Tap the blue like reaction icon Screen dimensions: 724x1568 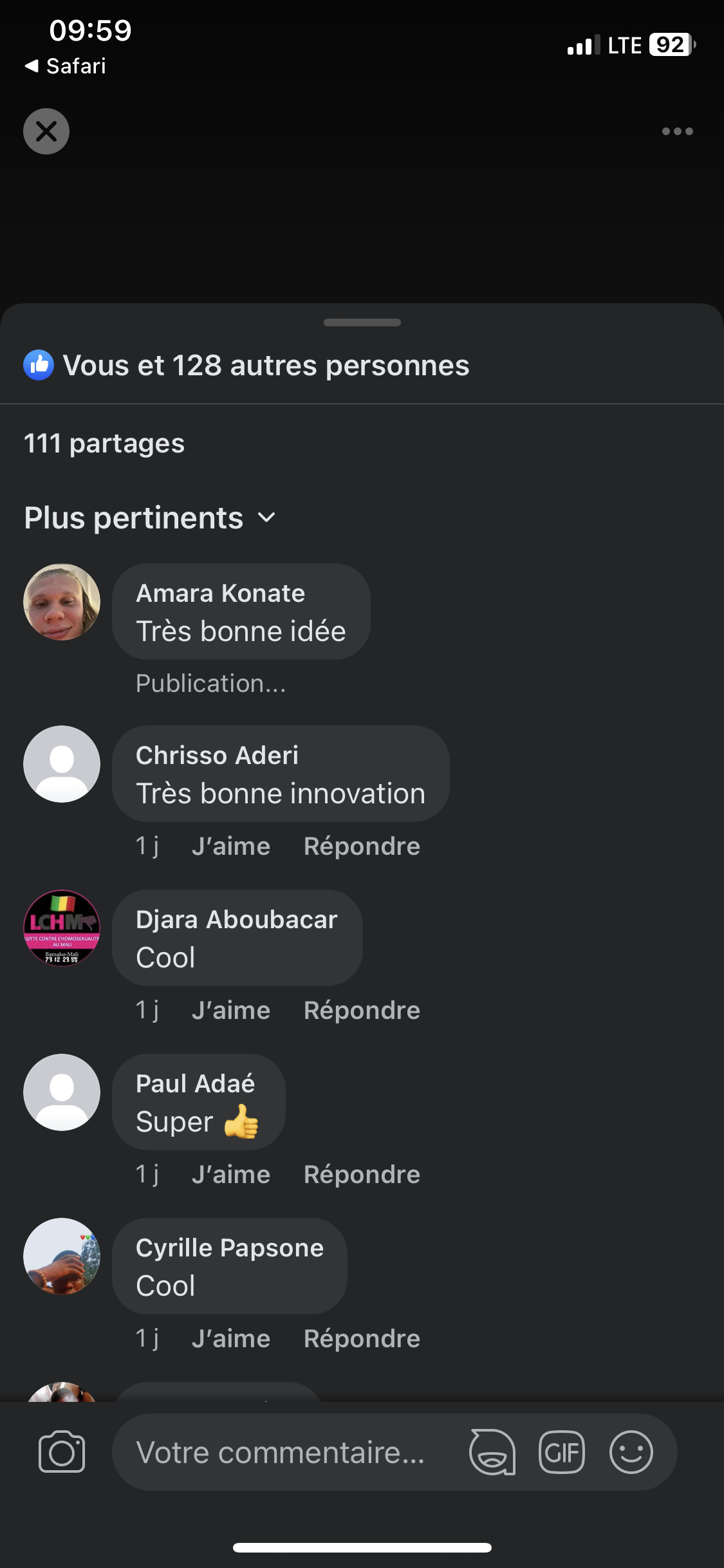pos(39,365)
